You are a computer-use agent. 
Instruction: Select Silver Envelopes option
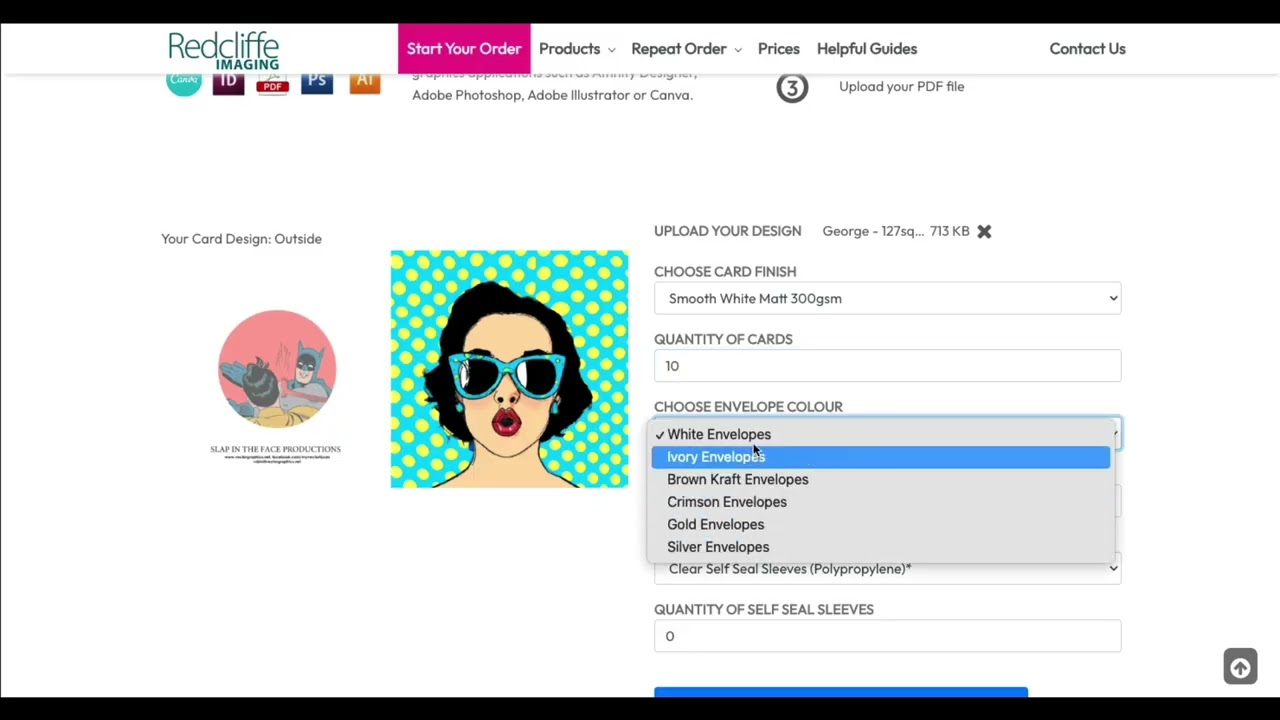point(881,547)
